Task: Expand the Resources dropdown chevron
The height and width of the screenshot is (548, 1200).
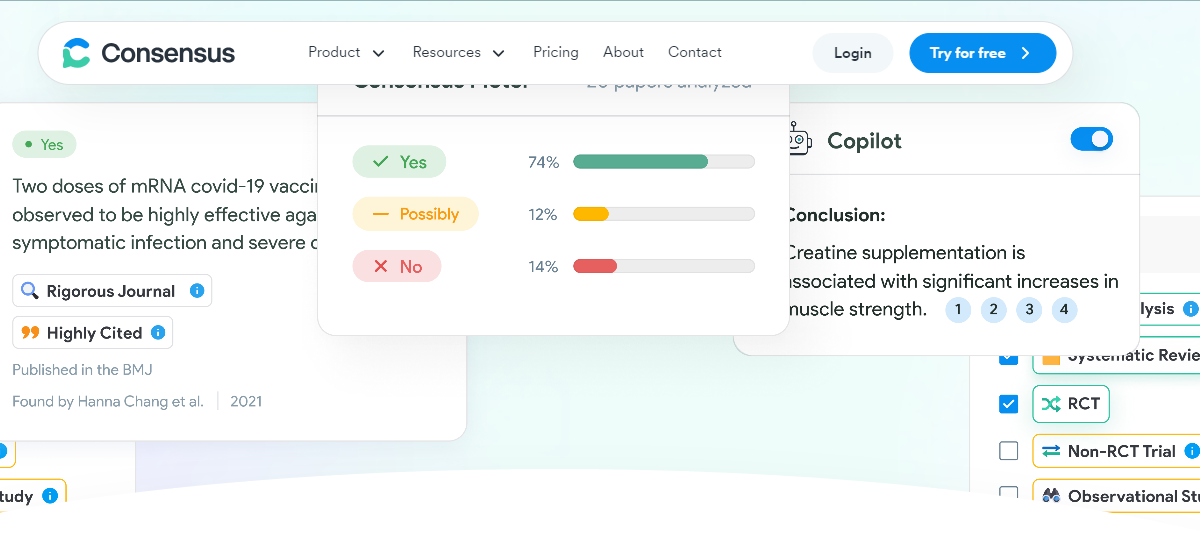Action: click(498, 53)
